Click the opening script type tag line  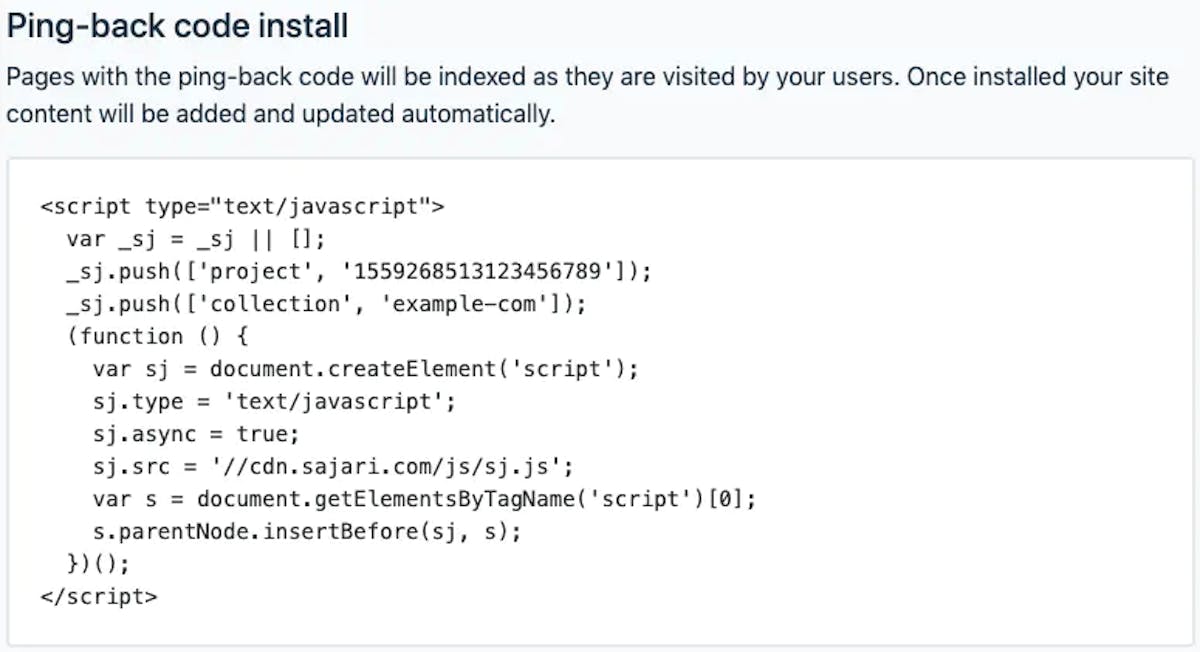pos(243,207)
